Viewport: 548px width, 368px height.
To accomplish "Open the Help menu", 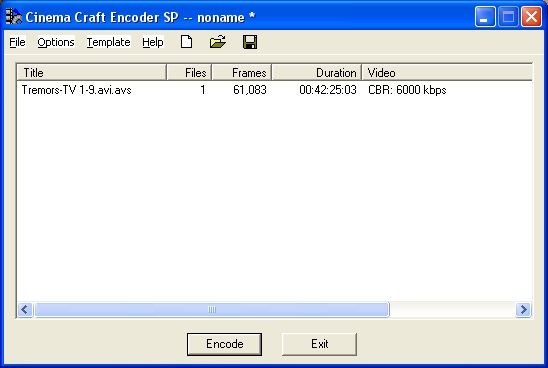I will 153,42.
